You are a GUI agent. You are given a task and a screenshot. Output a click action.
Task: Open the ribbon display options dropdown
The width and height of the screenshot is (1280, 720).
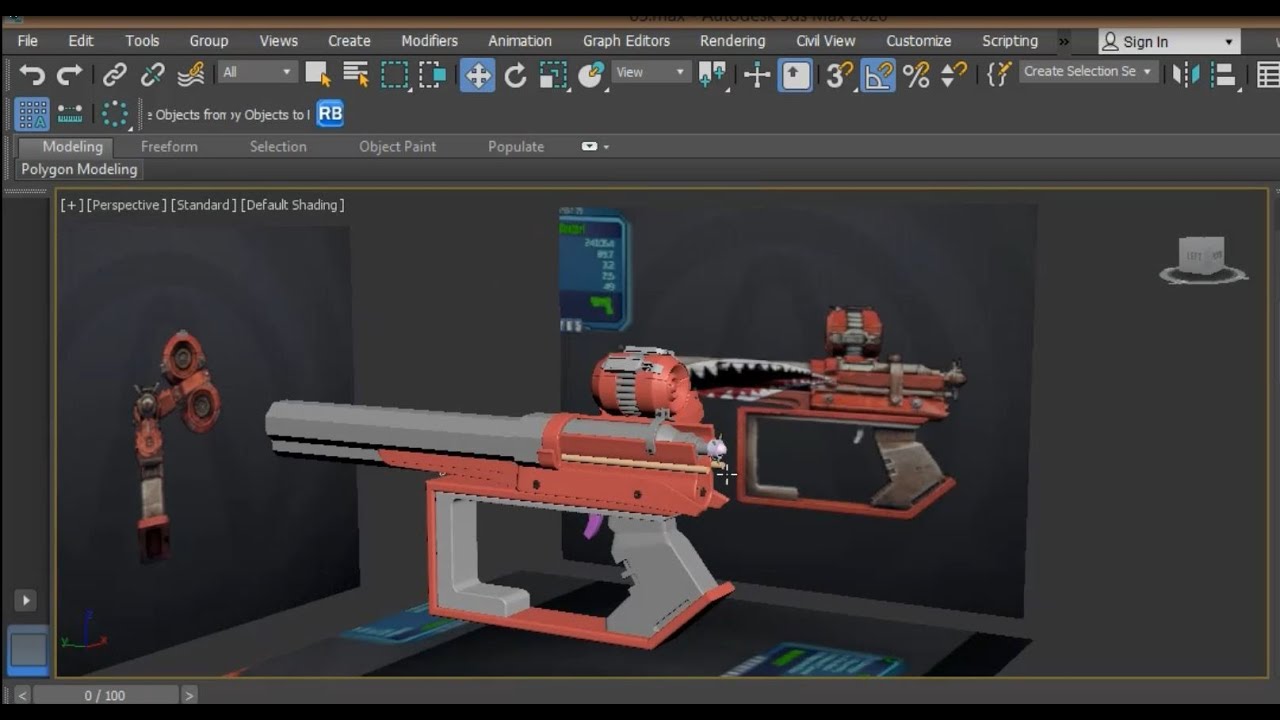pyautogui.click(x=595, y=146)
